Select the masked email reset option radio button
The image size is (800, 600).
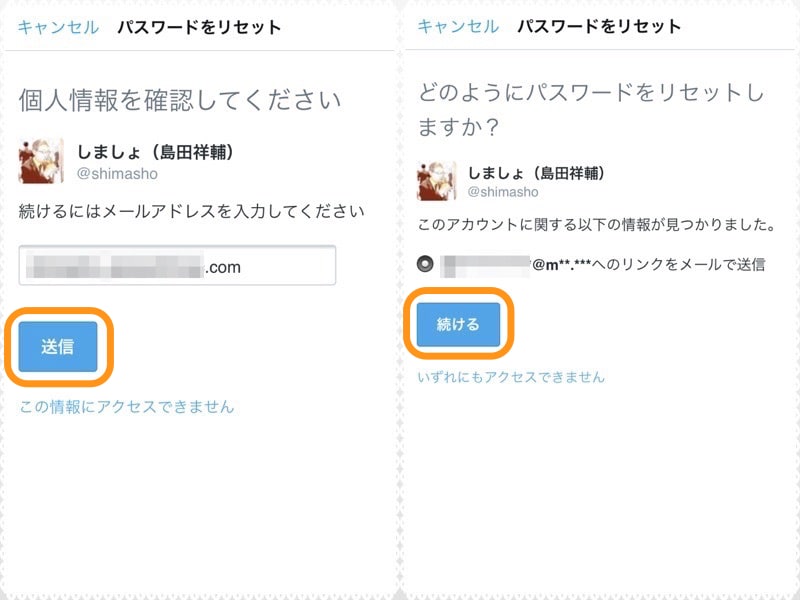point(425,262)
